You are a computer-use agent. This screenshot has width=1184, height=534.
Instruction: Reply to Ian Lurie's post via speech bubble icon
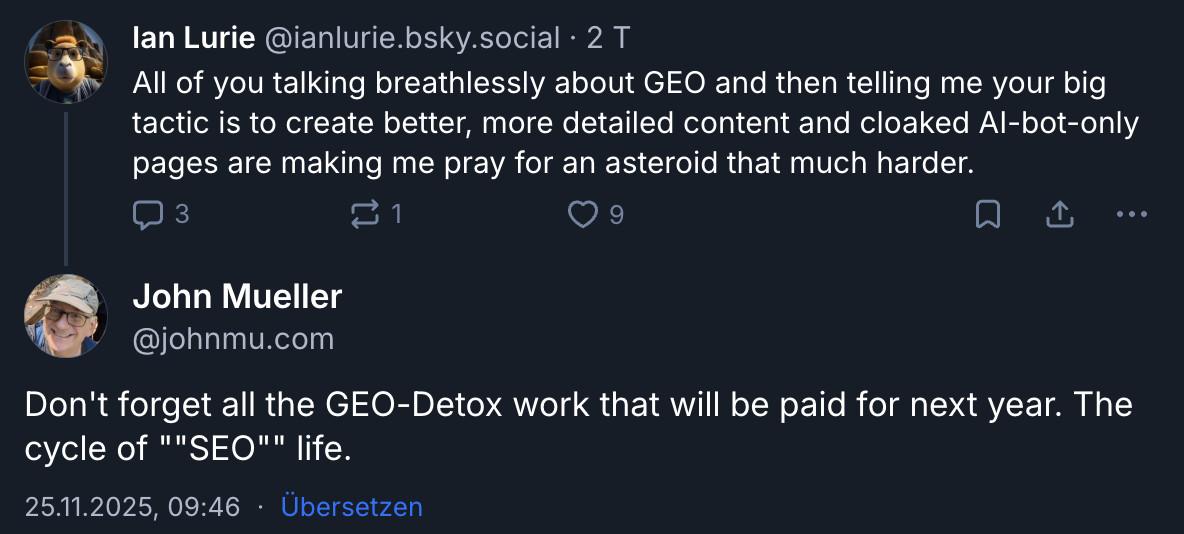coord(147,214)
